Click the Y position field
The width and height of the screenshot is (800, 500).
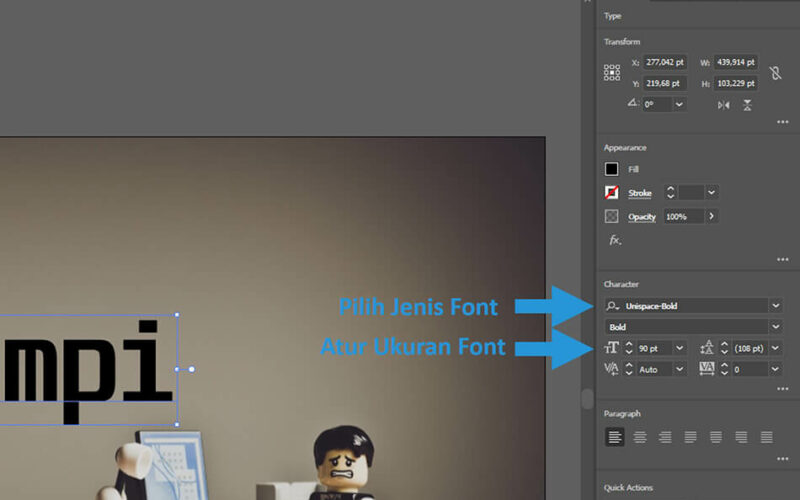[x=665, y=83]
